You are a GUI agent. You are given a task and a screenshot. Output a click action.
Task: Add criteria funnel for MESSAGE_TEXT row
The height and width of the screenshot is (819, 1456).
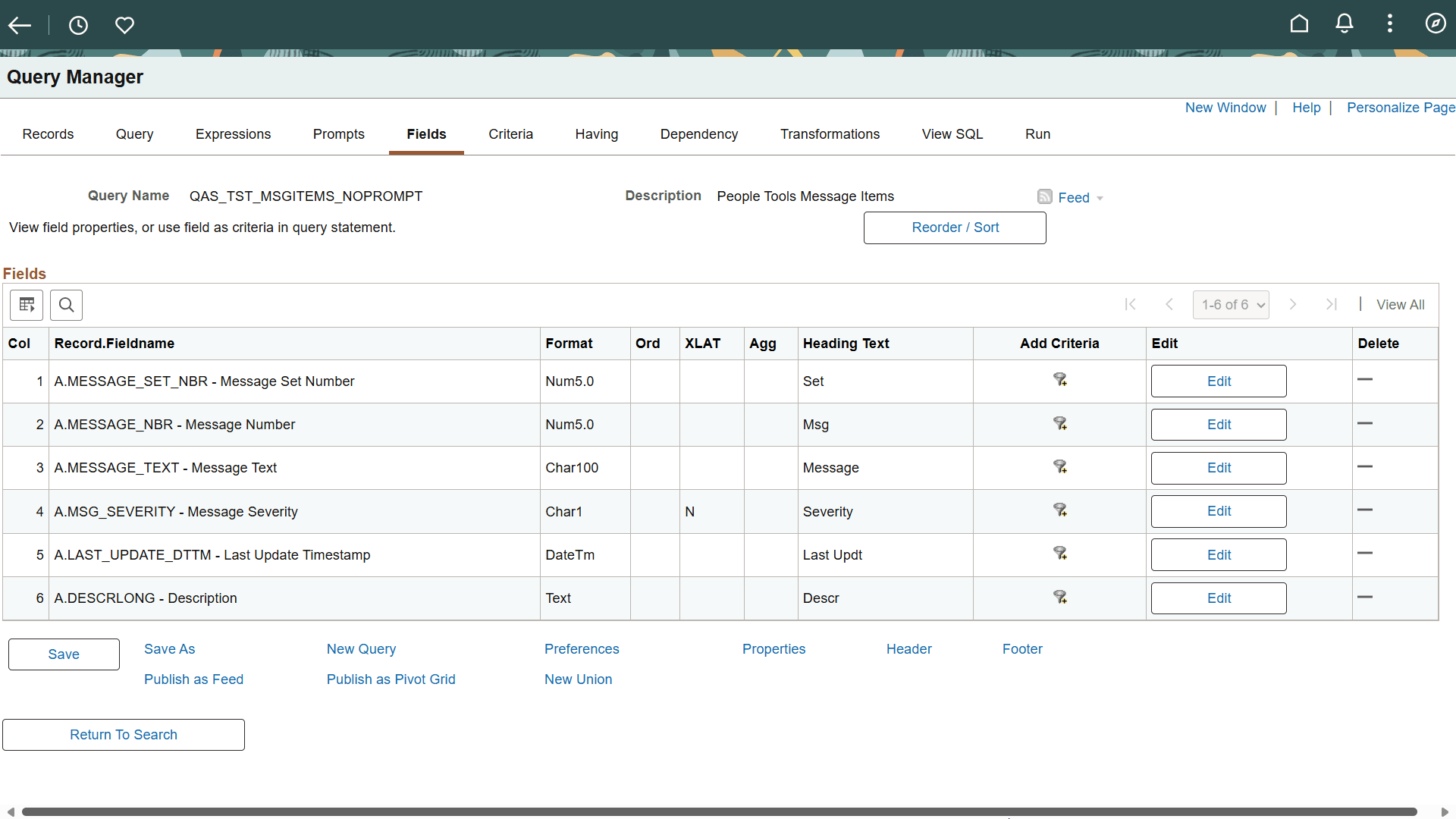1059,466
